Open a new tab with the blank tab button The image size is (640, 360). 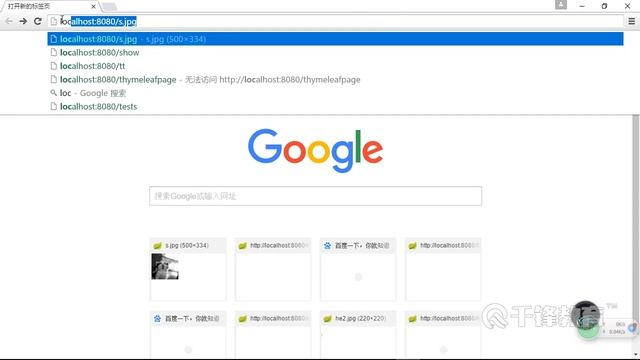(x=109, y=7)
